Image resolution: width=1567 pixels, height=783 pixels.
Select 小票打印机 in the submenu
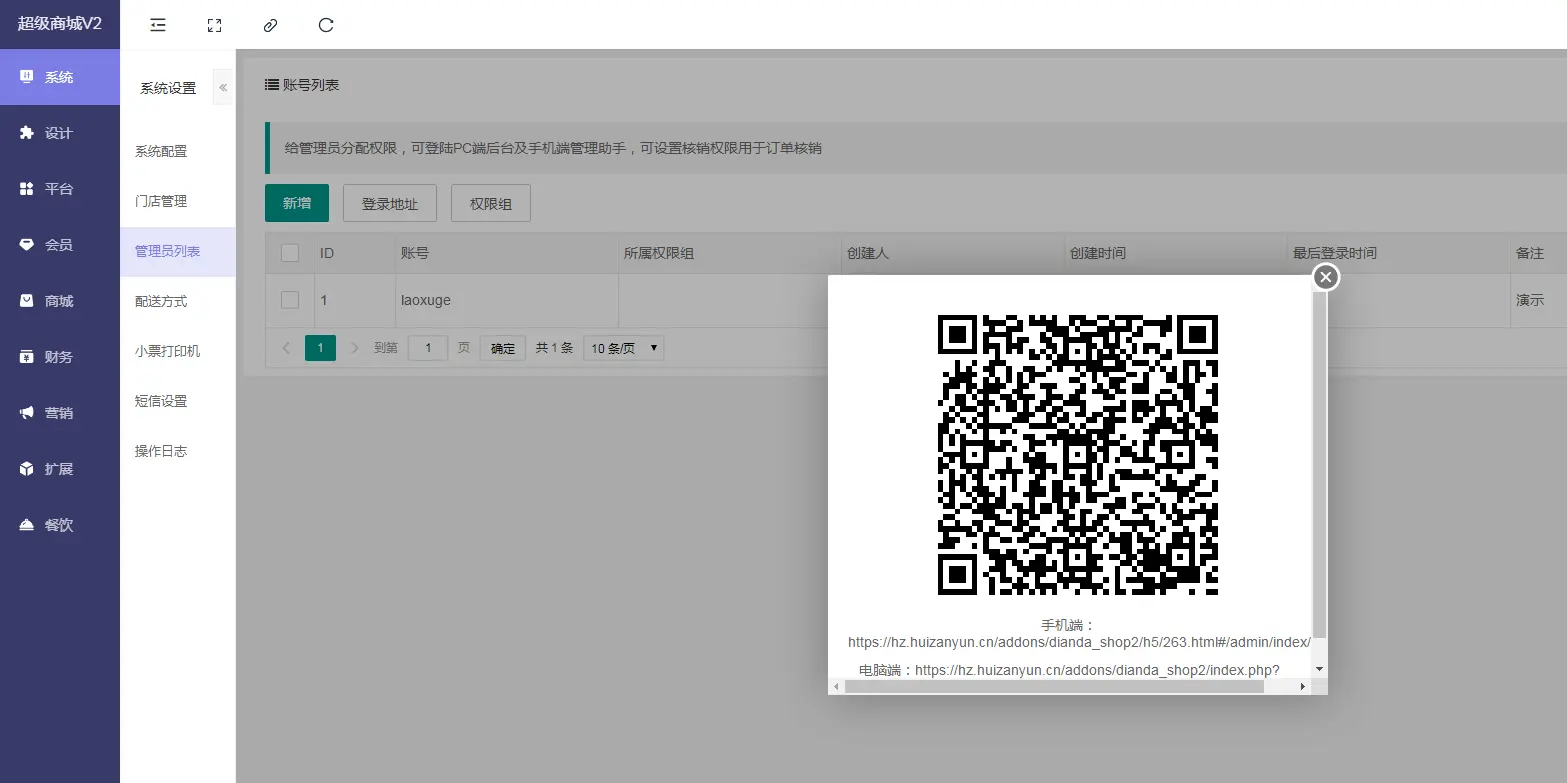[178, 351]
